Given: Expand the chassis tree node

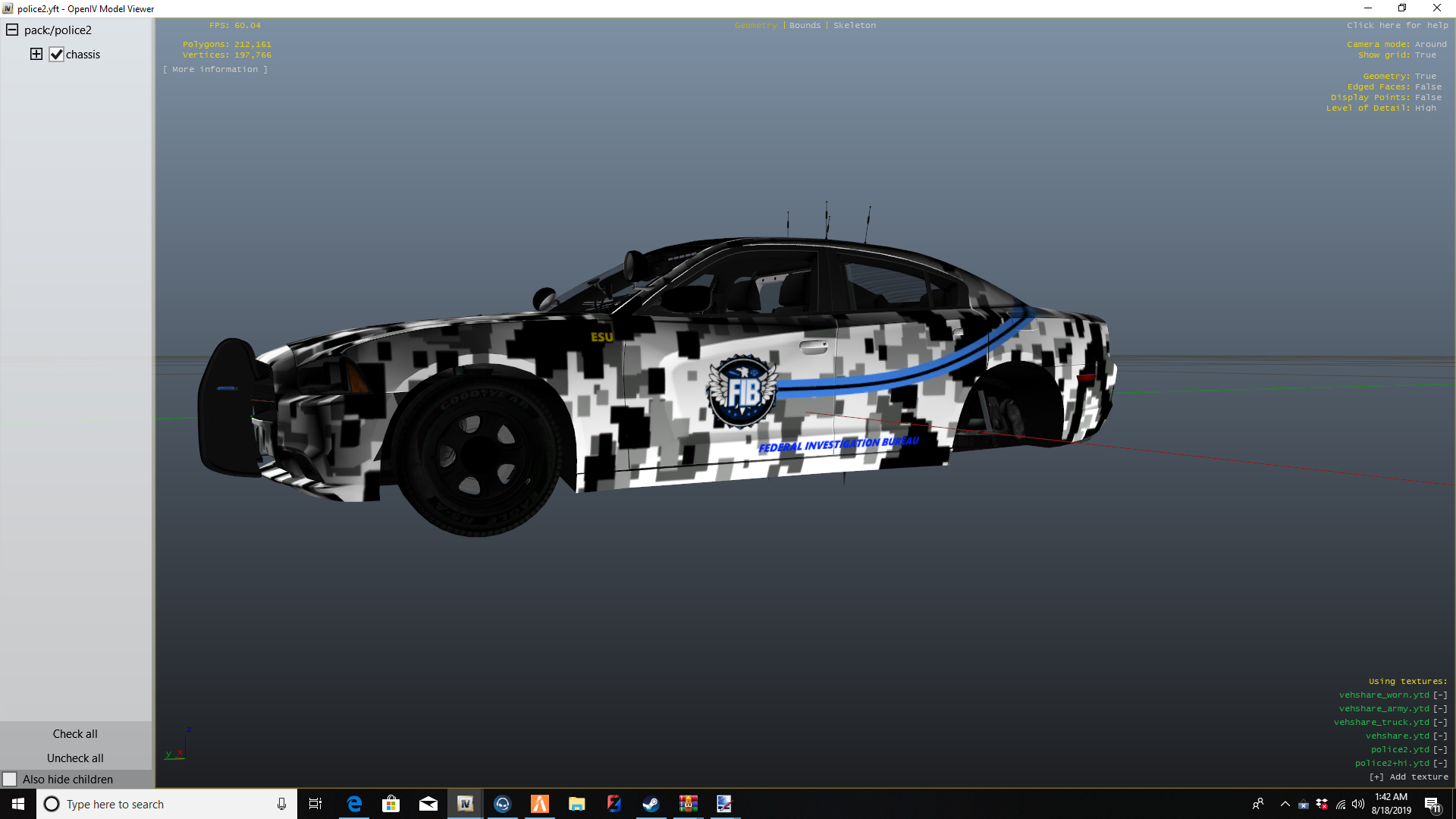Looking at the screenshot, I should (x=36, y=54).
